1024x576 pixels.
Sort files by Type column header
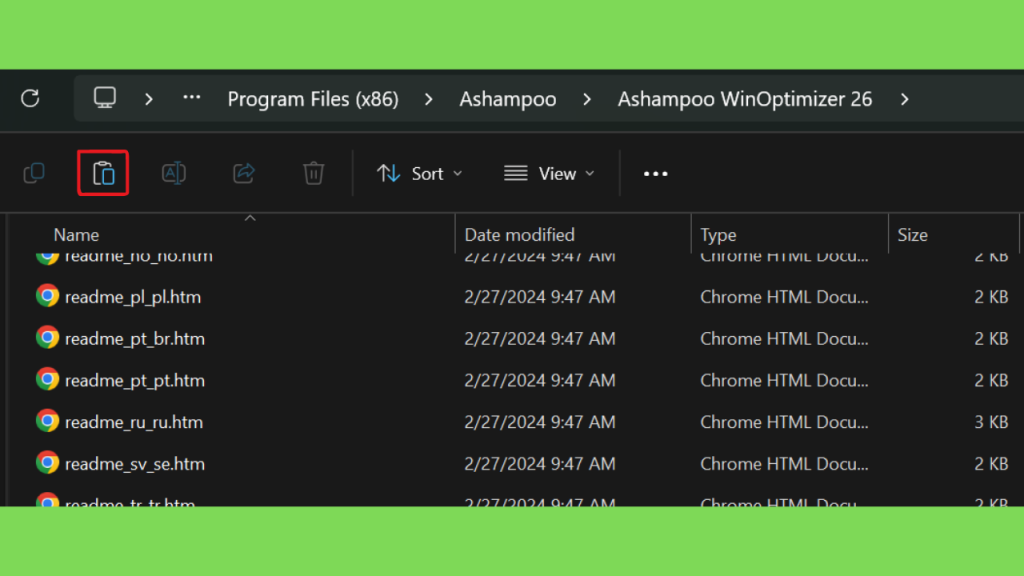click(718, 235)
